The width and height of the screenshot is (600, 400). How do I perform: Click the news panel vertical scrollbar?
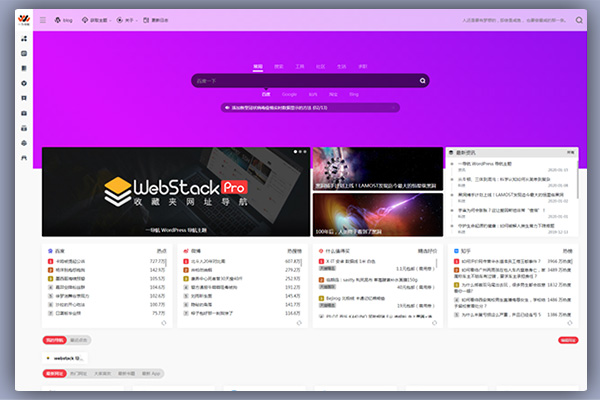(x=577, y=180)
